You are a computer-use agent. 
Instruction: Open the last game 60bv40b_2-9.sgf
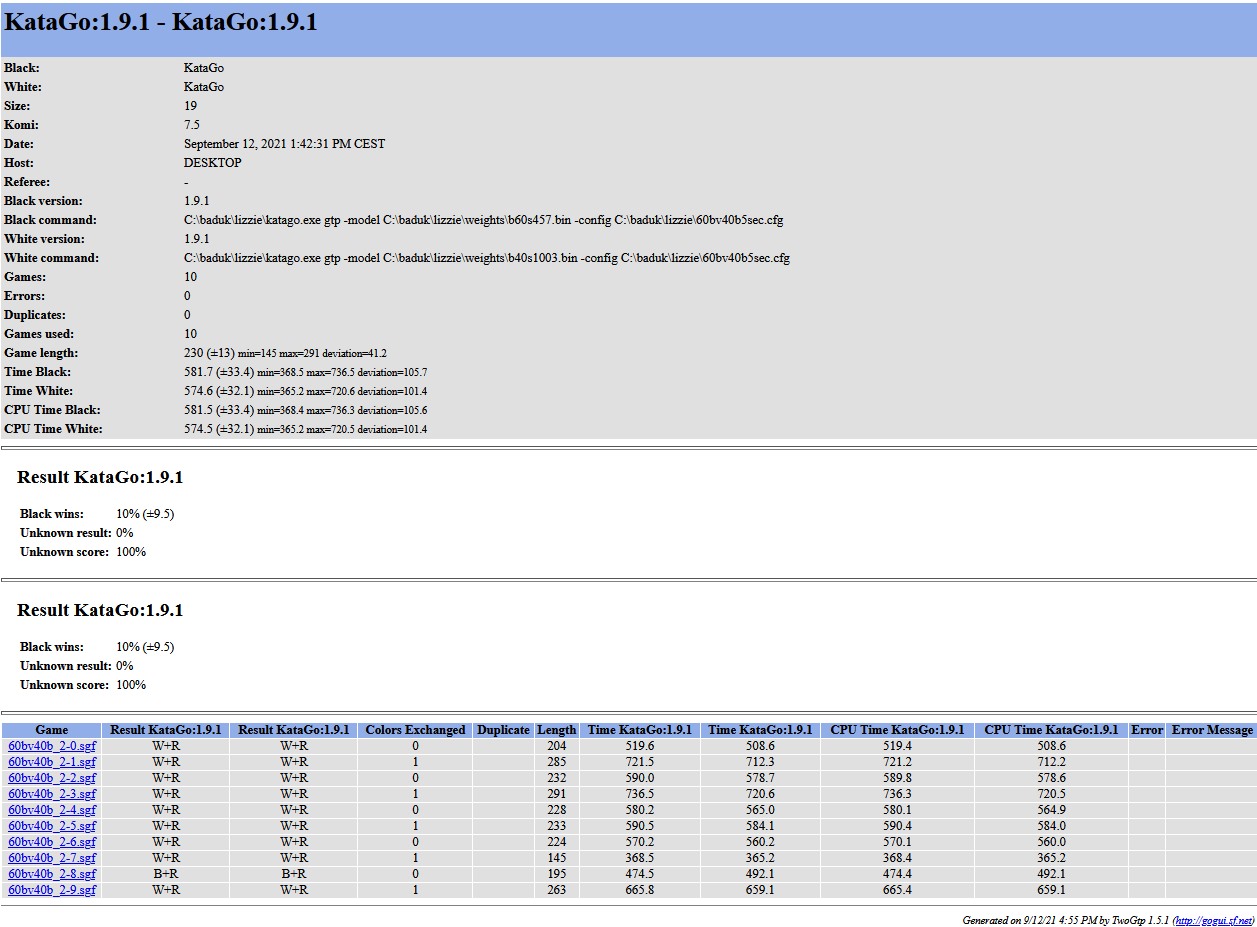click(52, 890)
